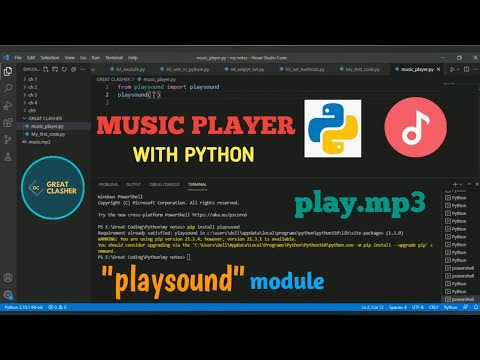The height and width of the screenshot is (360, 480).
Task: Open the Help menu
Action: tap(133, 58)
